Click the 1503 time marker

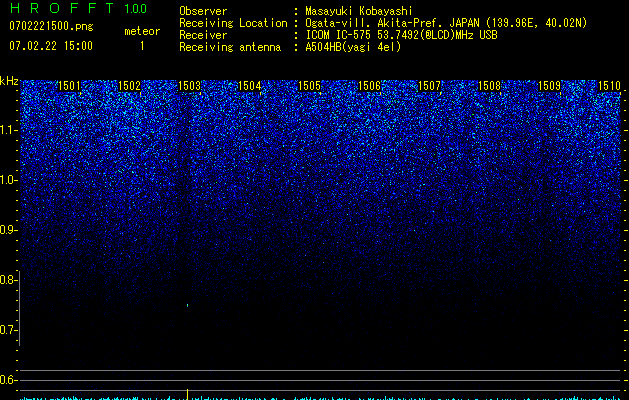coord(189,86)
